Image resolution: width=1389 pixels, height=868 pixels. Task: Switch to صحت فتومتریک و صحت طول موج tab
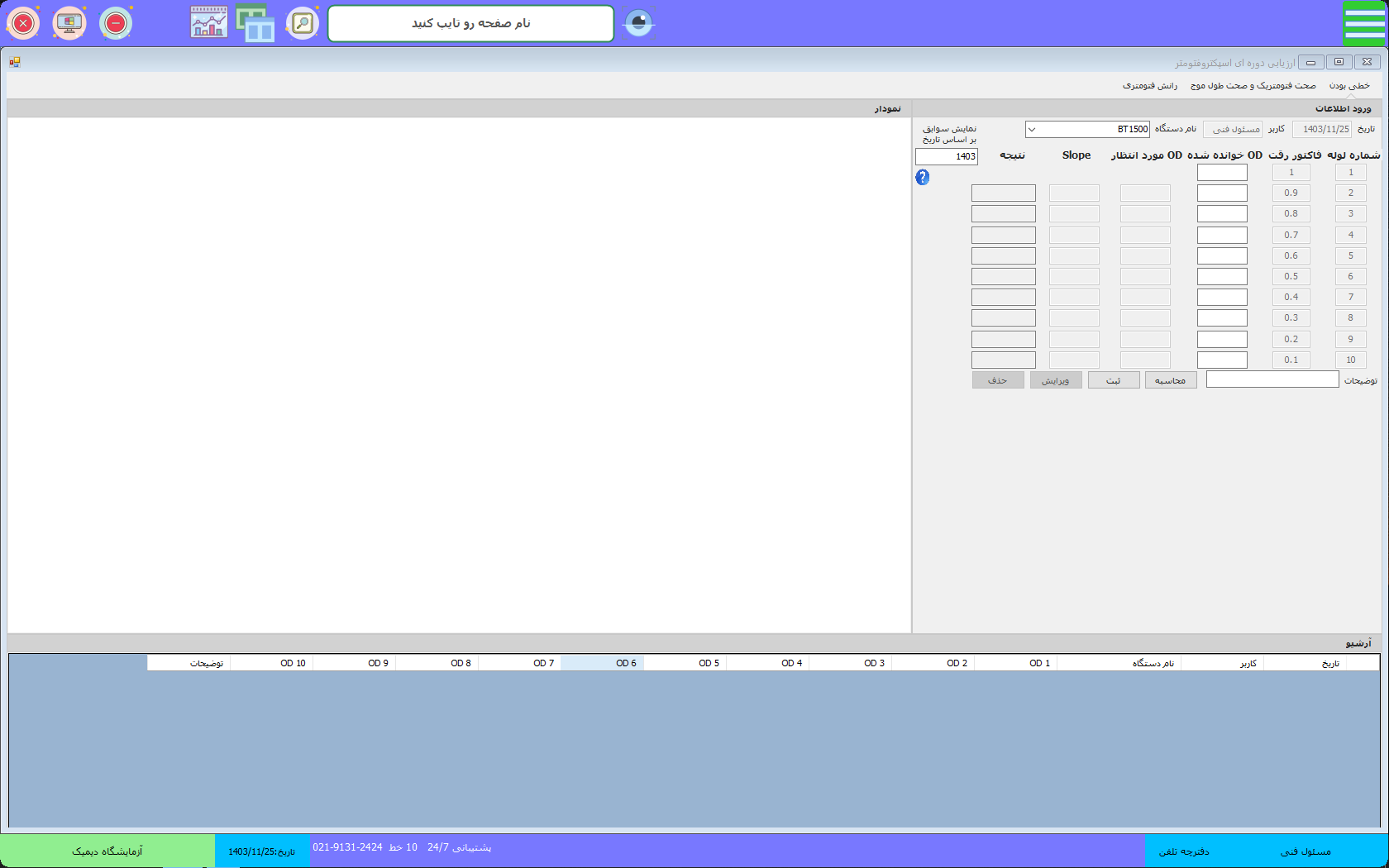pos(1253,86)
